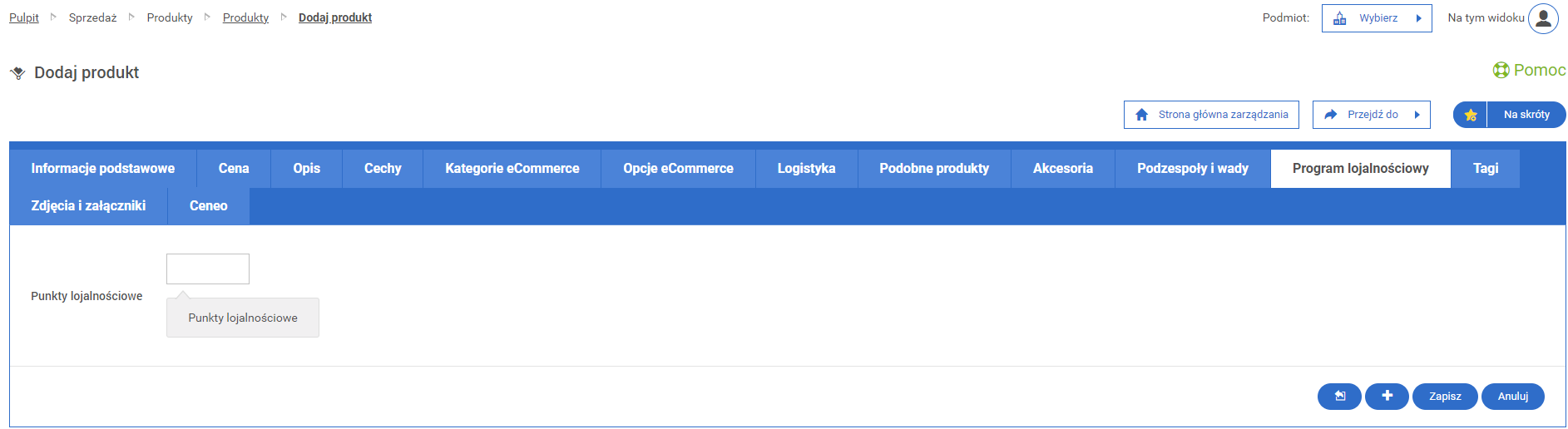Open the Cena tab
Image resolution: width=1568 pixels, height=429 pixels.
[234, 169]
